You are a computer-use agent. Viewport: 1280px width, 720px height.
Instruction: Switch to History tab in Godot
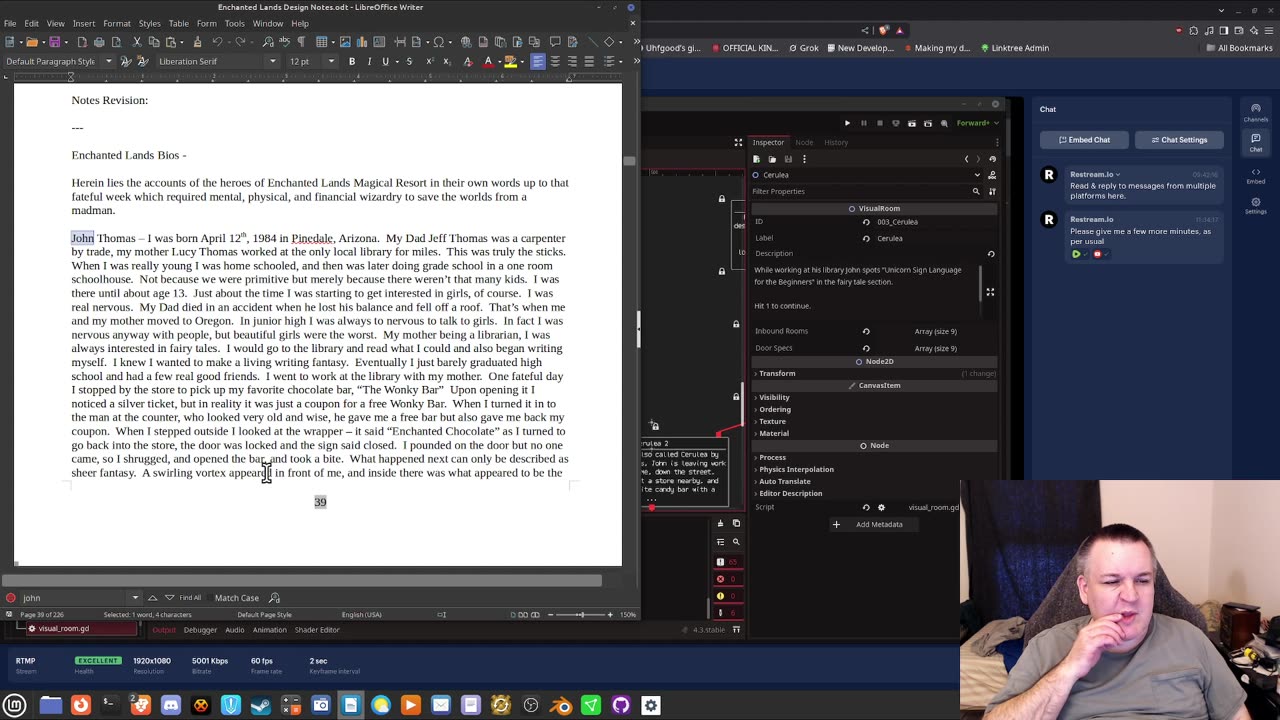click(x=836, y=142)
